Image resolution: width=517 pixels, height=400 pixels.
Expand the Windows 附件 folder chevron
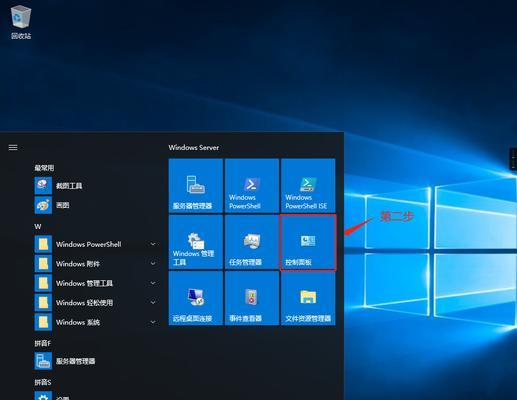click(x=153, y=264)
